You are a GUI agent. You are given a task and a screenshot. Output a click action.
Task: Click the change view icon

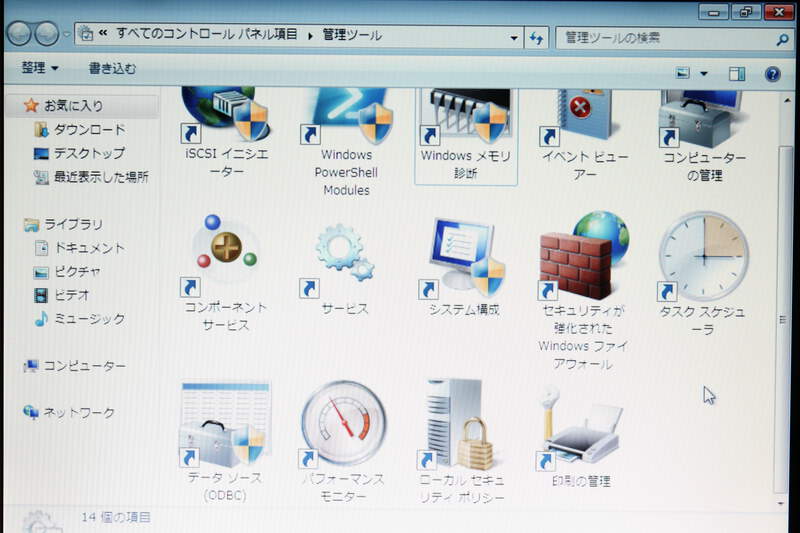click(683, 73)
